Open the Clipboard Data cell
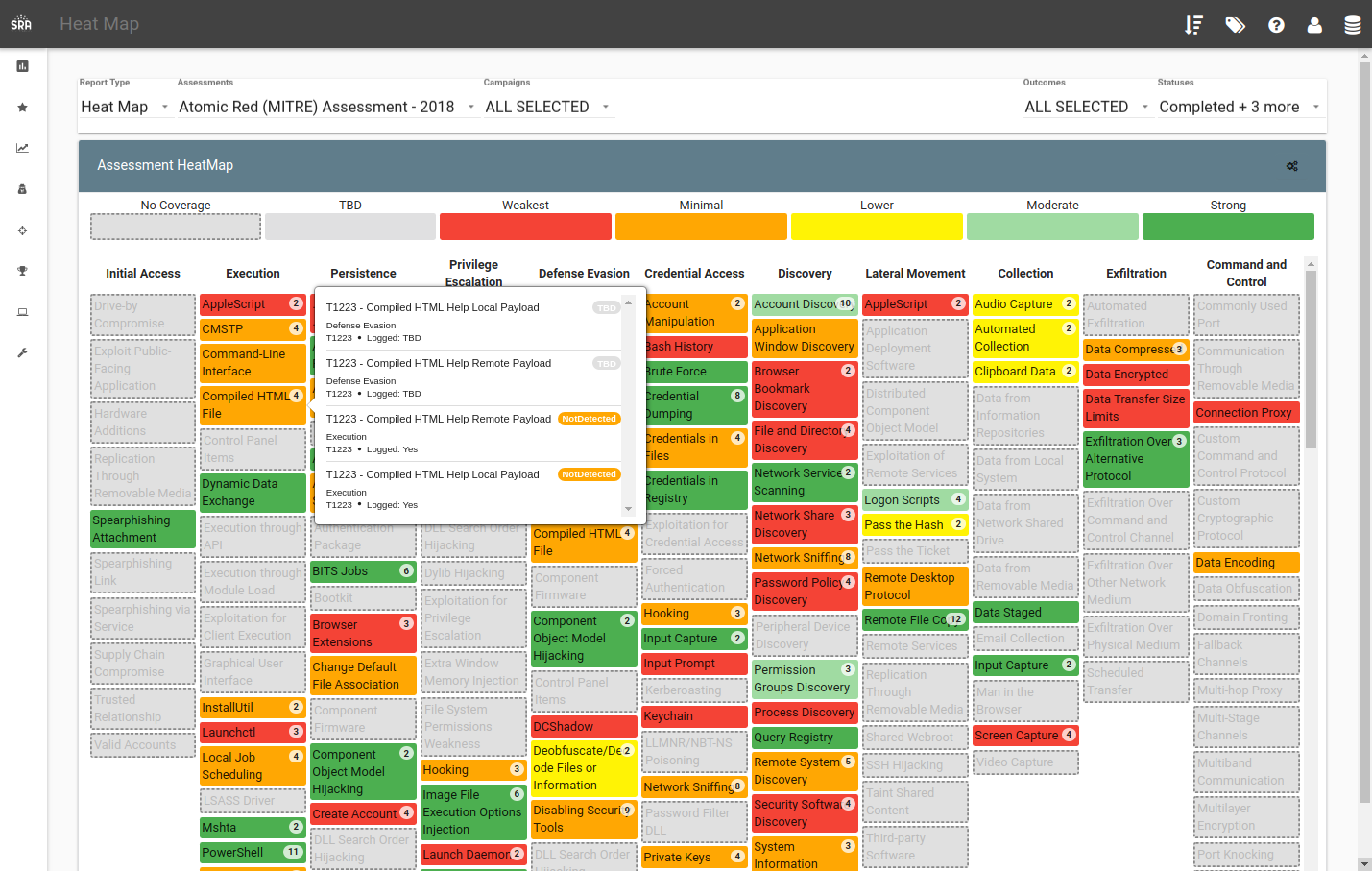 pos(1025,372)
